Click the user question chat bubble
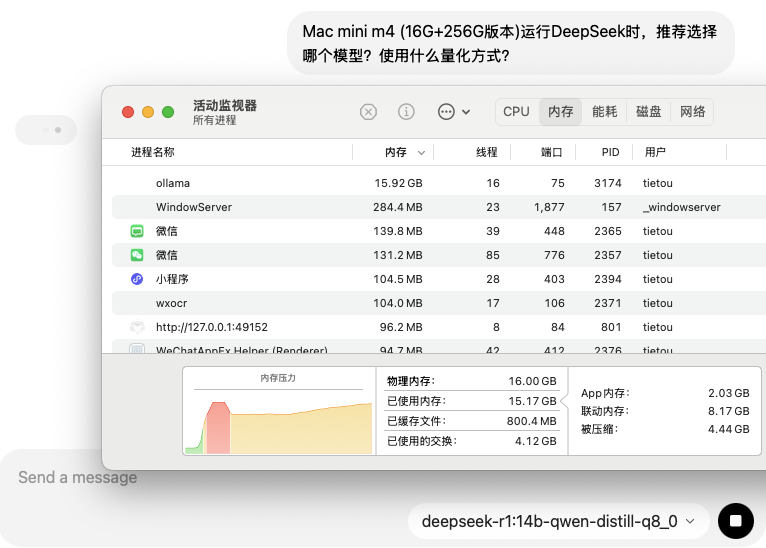 (511, 43)
